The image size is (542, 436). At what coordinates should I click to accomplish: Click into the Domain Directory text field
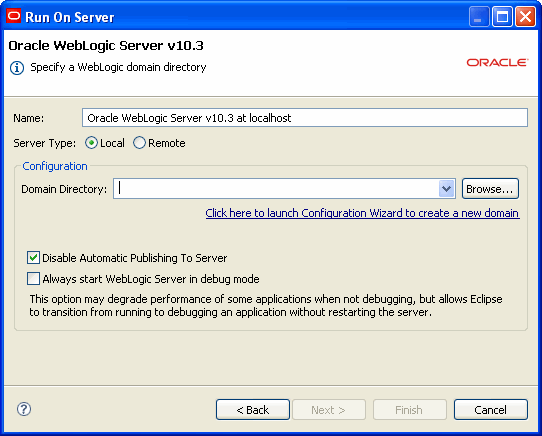(x=277, y=189)
